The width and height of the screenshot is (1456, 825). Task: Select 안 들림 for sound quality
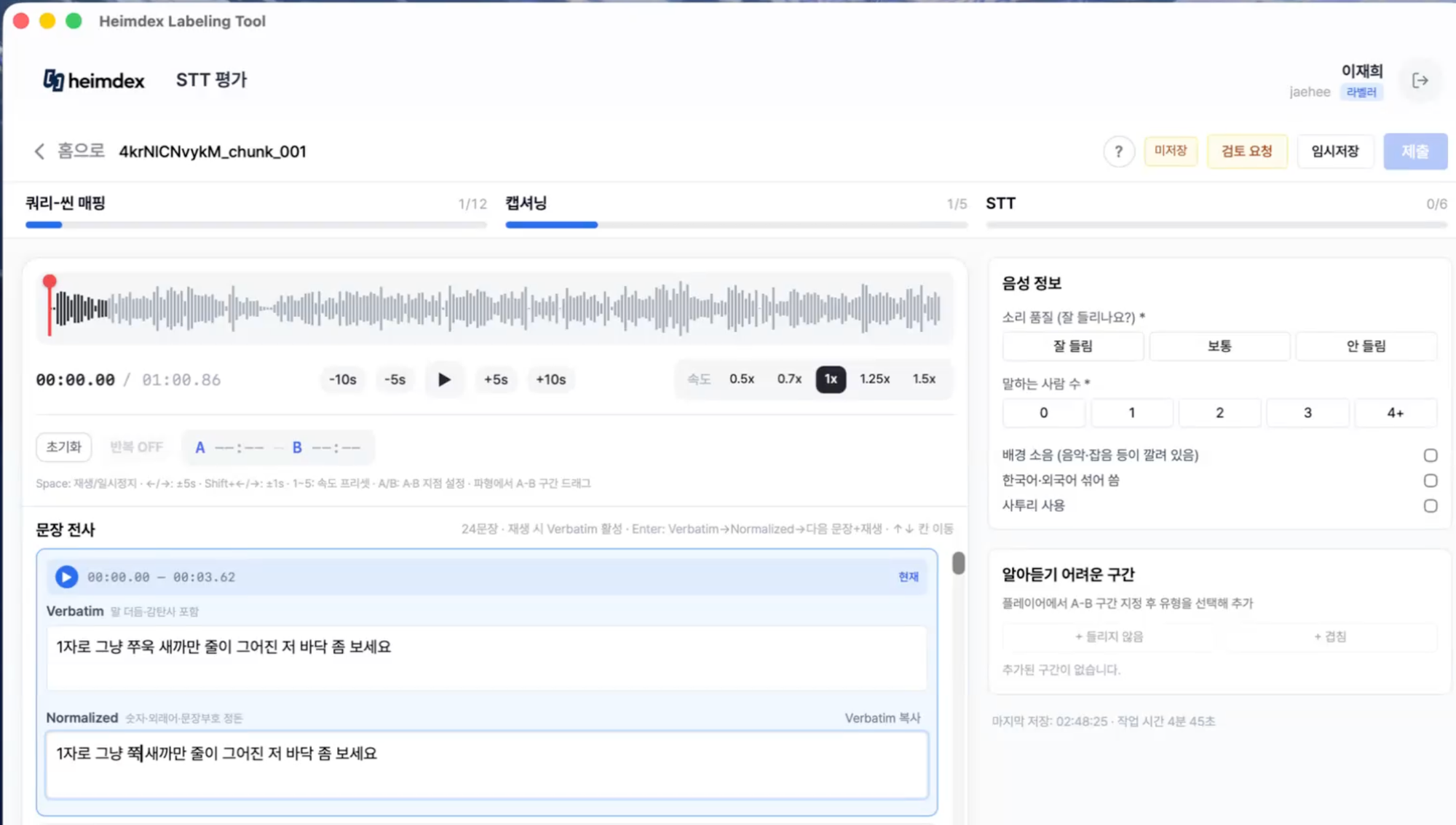tap(1366, 347)
